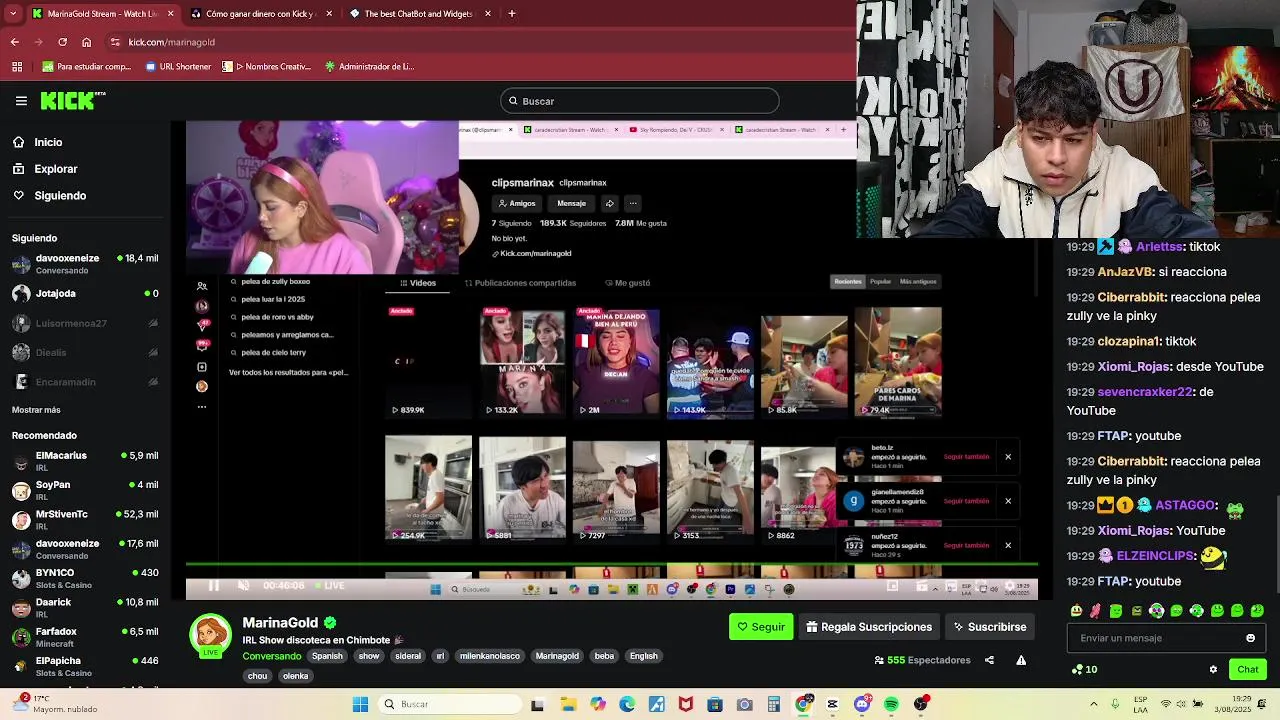Viewport: 1280px width, 720px height.
Task: Open Discord from the taskbar
Action: pos(862,704)
